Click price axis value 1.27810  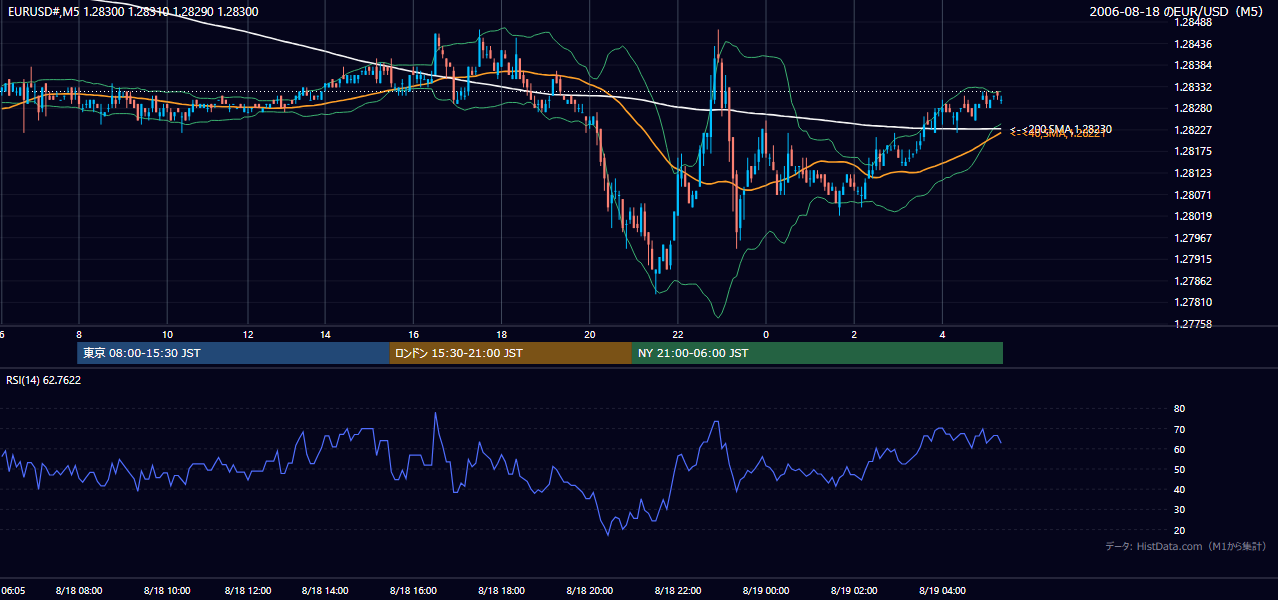click(1194, 302)
